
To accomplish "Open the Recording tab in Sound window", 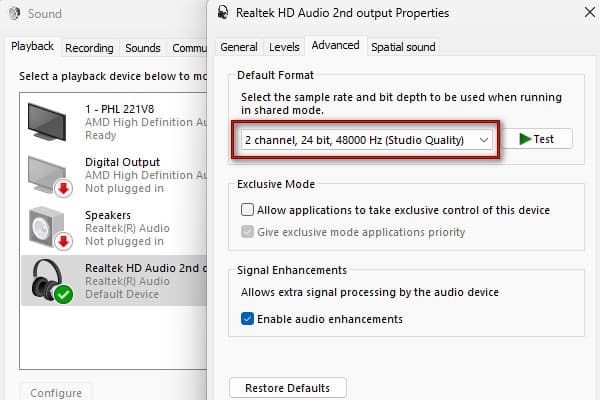I will 89,48.
